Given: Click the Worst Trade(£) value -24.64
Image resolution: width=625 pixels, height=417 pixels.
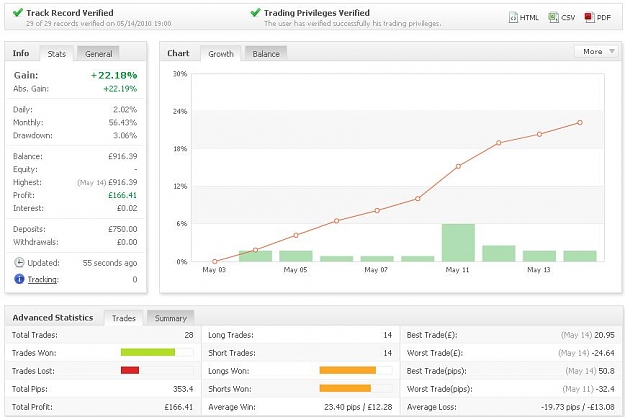Looking at the screenshot, I should coord(603,353).
